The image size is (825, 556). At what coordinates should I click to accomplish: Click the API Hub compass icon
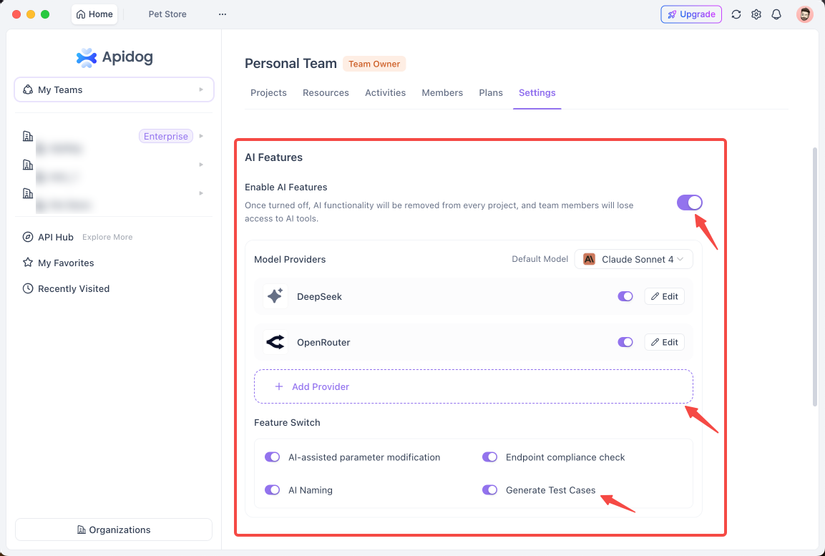tap(27, 237)
